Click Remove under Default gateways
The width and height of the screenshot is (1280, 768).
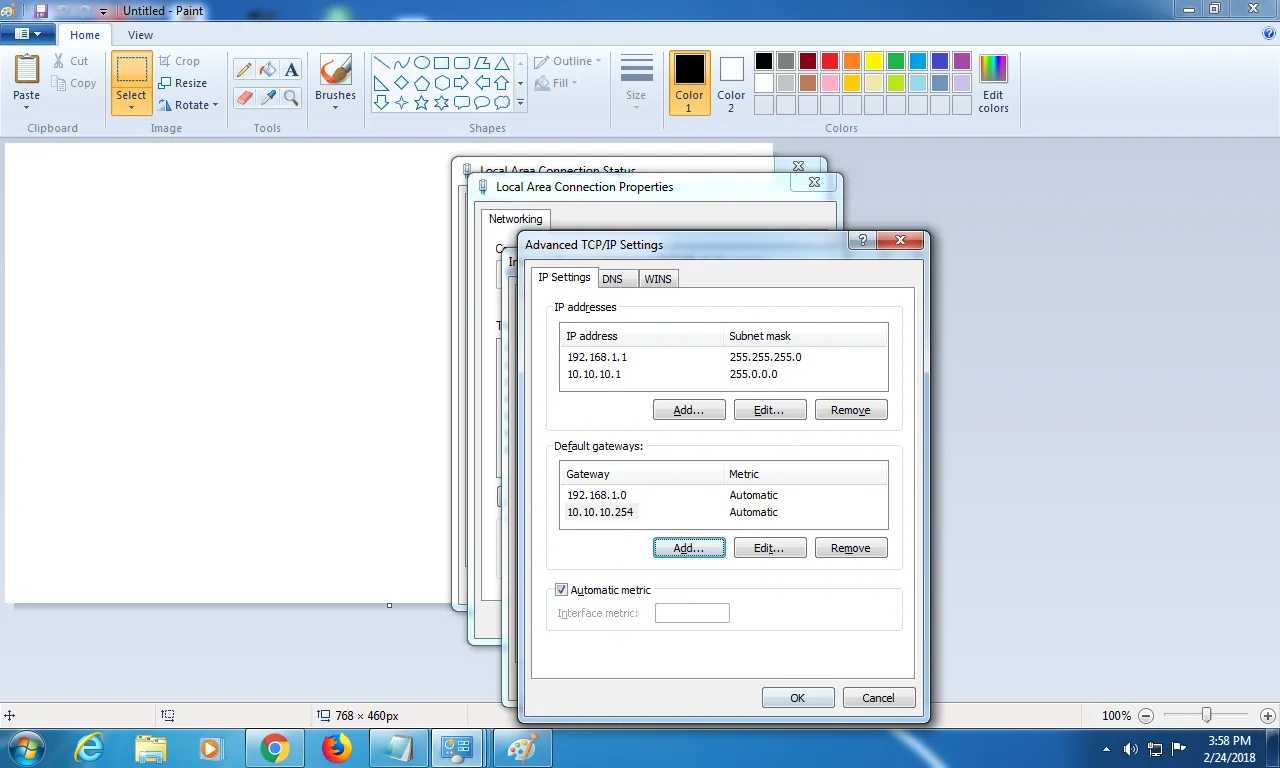(x=851, y=548)
